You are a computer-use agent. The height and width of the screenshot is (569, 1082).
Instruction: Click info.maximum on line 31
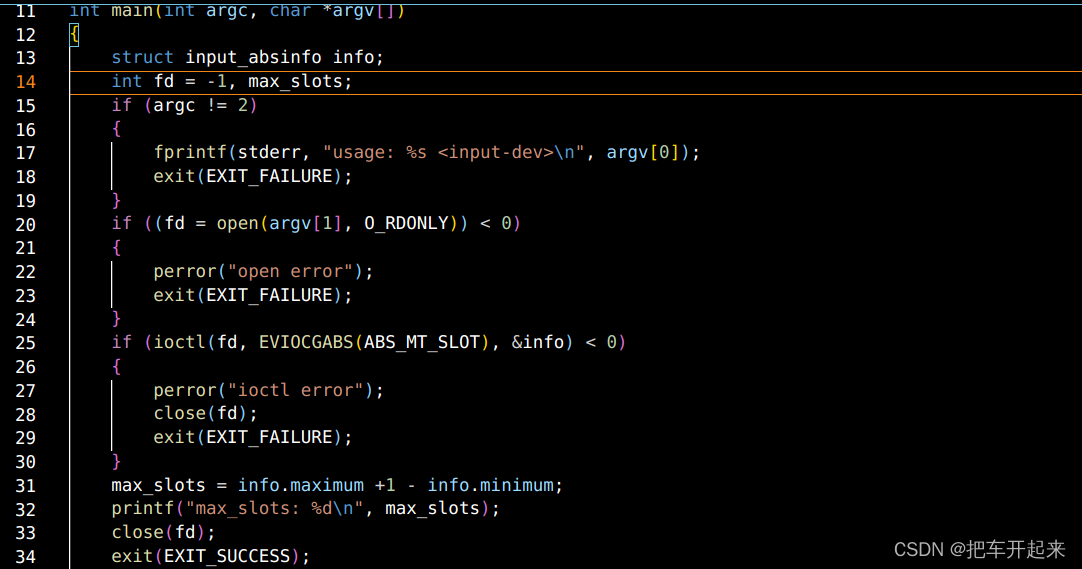tap(301, 485)
